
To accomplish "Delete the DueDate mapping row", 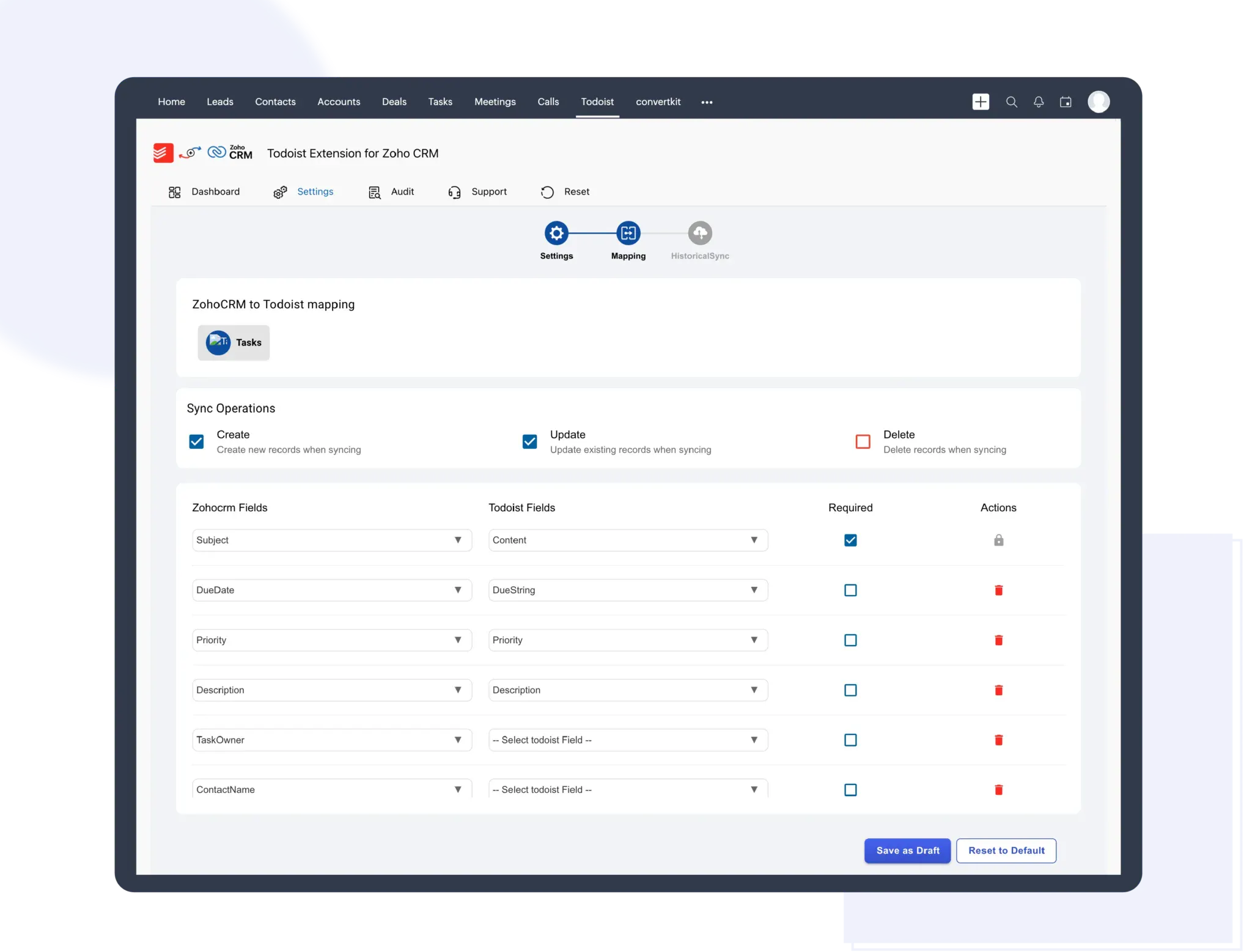I will 998,590.
